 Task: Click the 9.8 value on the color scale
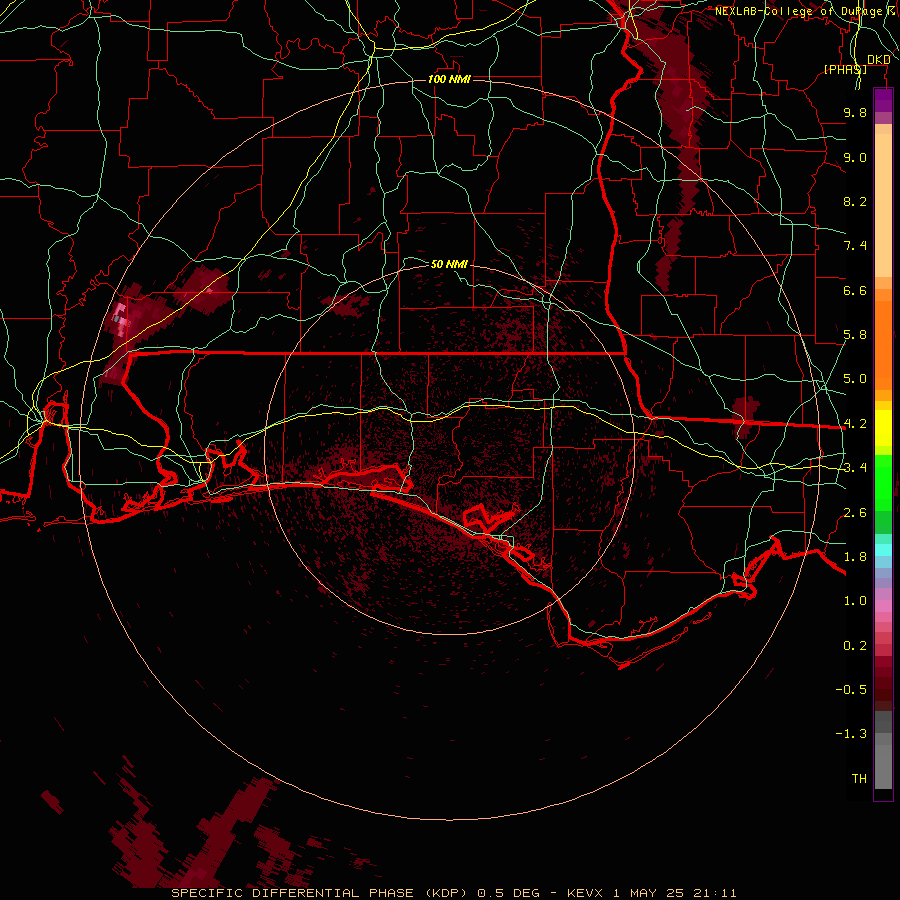855,112
